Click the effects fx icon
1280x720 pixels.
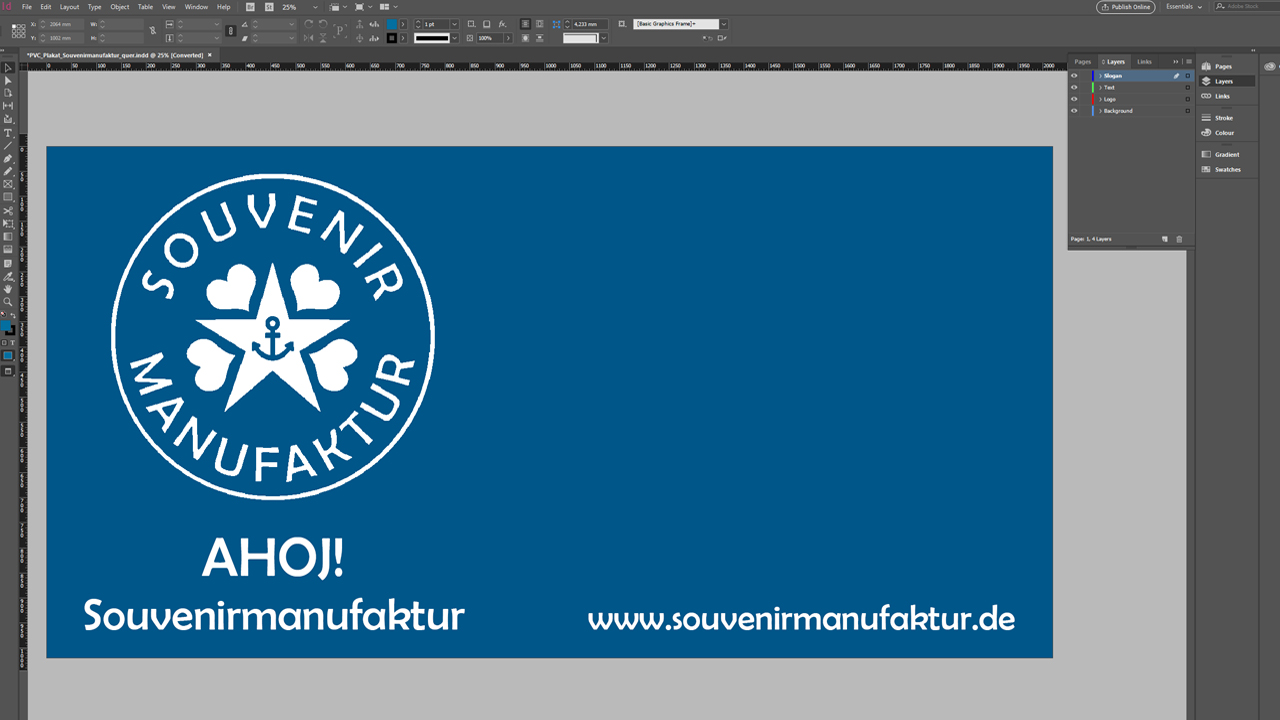click(x=503, y=24)
